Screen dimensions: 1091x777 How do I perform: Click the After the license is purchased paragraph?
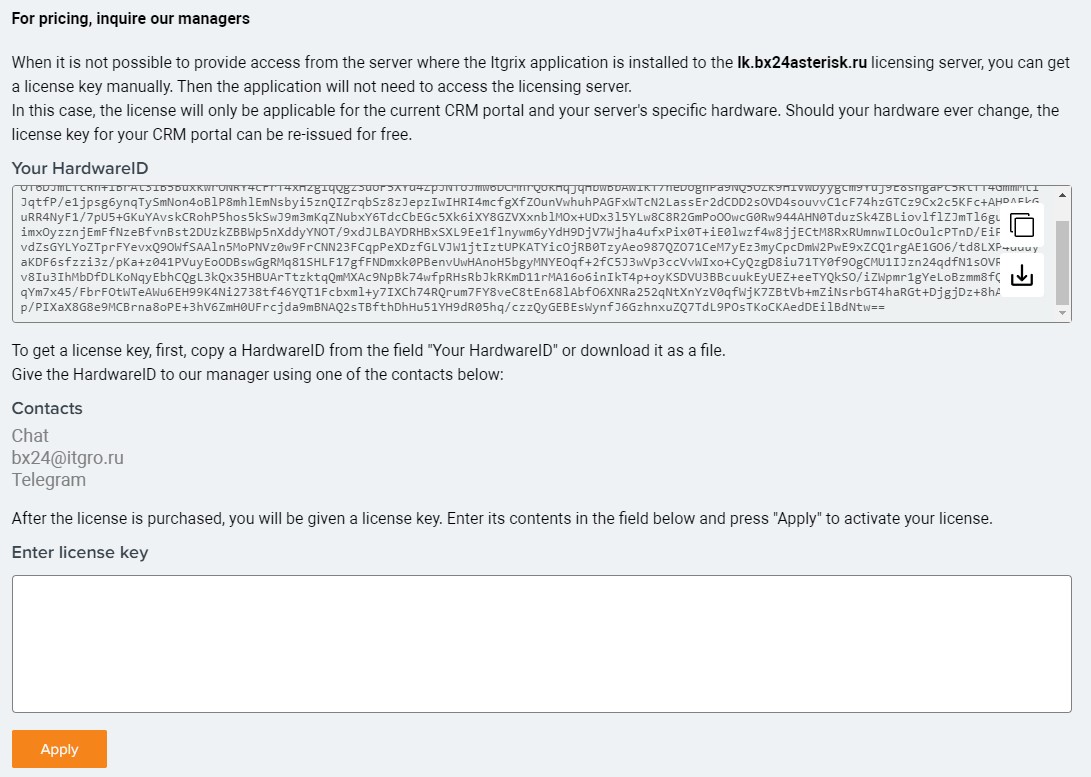pyautogui.click(x=502, y=519)
